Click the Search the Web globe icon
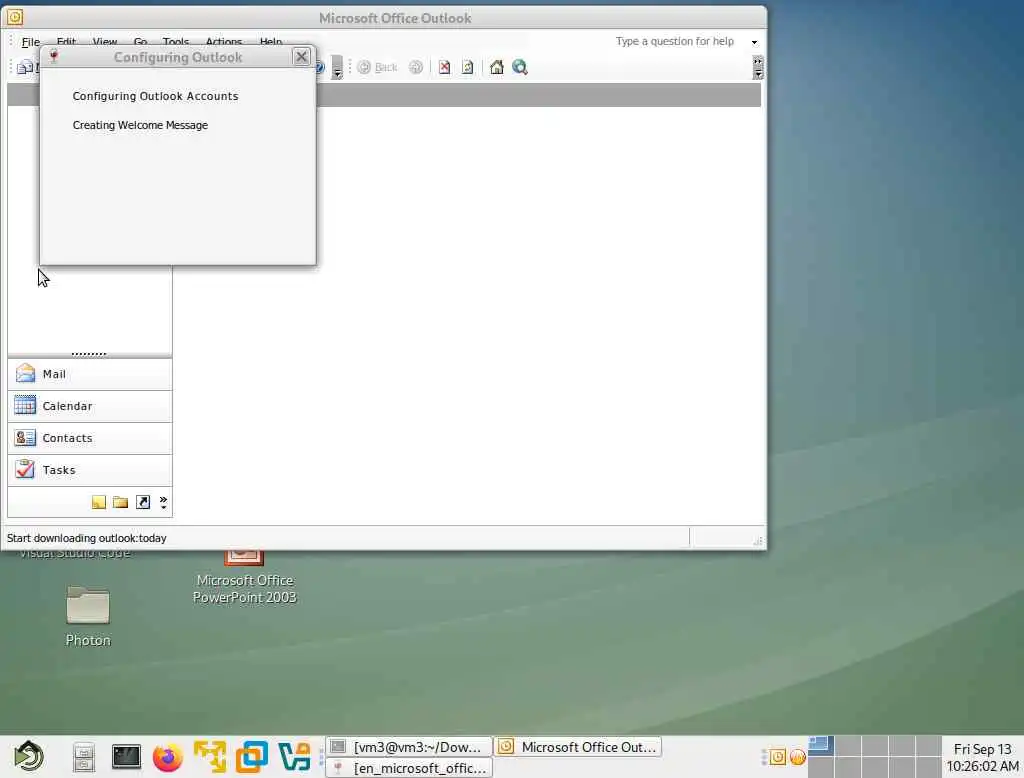 pos(520,67)
